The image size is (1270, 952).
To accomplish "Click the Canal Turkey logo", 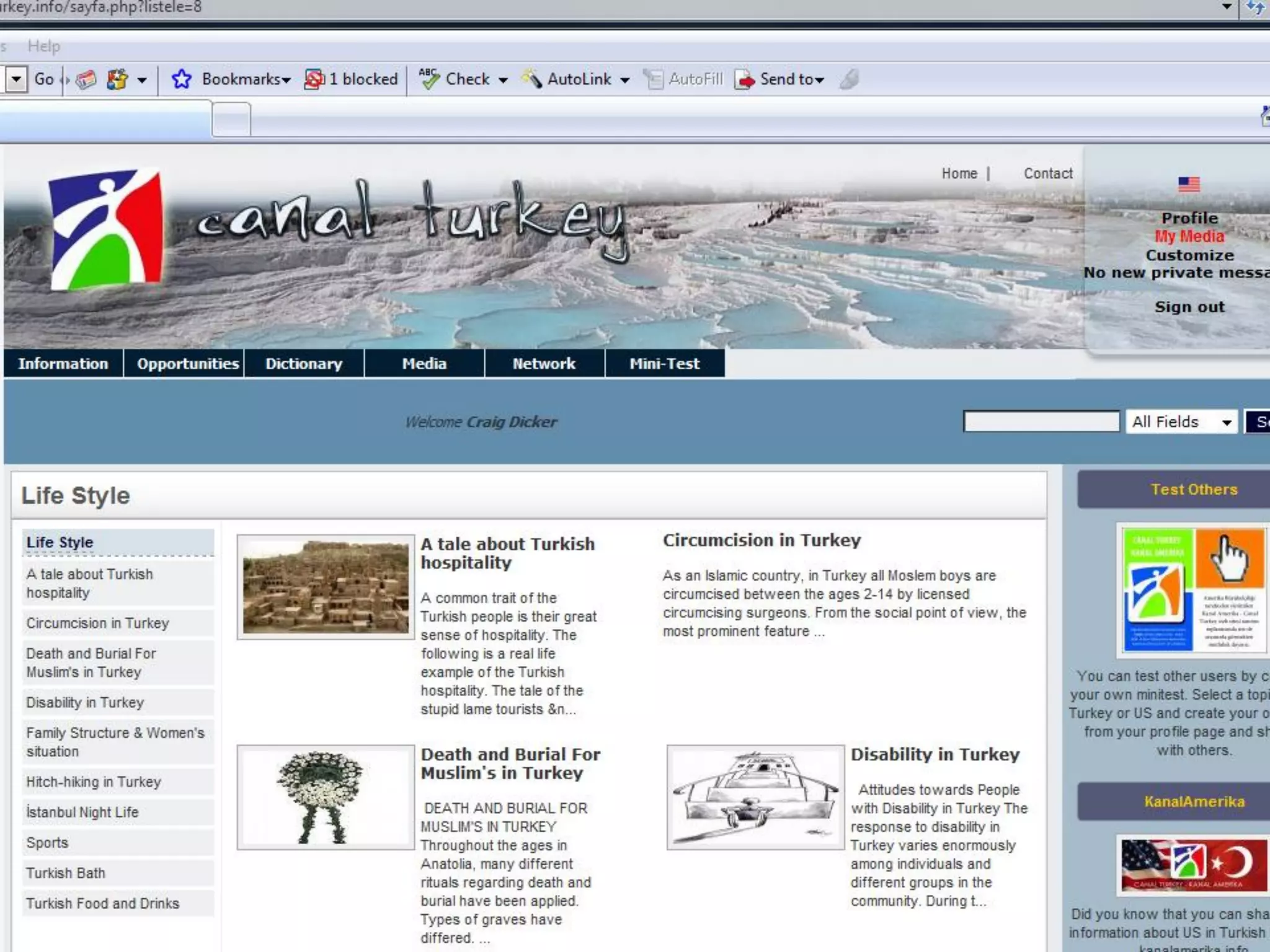I will (107, 229).
